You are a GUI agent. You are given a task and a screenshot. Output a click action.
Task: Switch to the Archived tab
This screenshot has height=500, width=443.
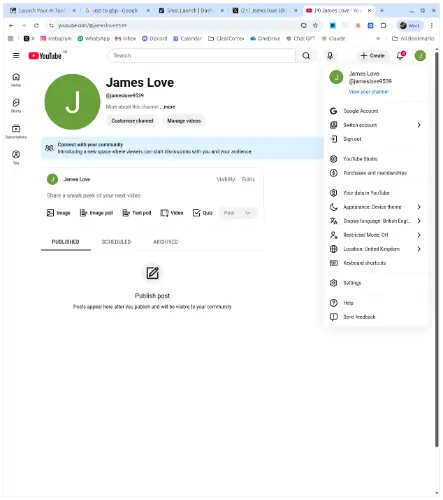pyautogui.click(x=165, y=242)
